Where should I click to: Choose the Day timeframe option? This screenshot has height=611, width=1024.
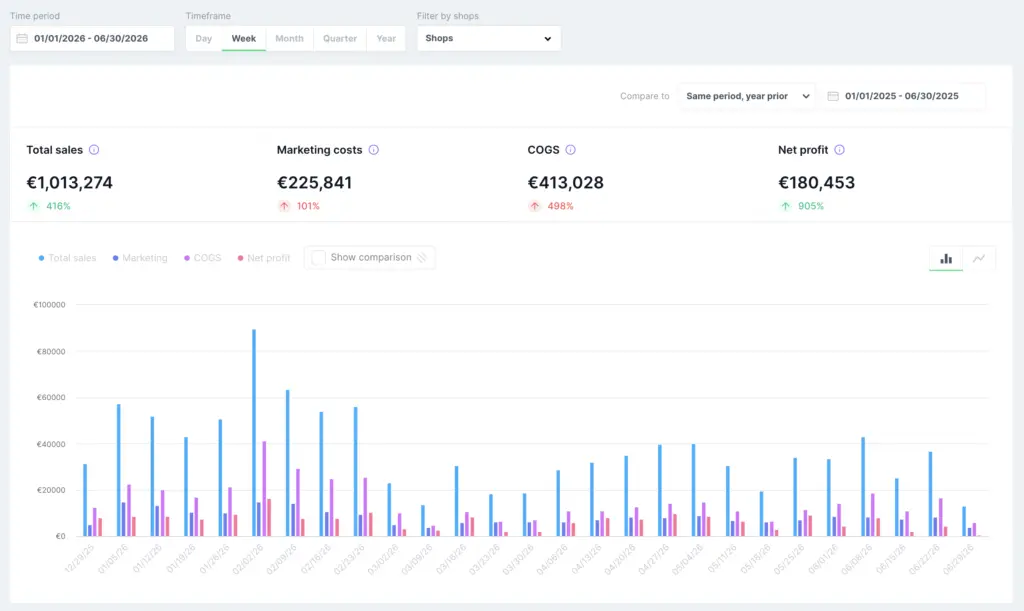204,39
